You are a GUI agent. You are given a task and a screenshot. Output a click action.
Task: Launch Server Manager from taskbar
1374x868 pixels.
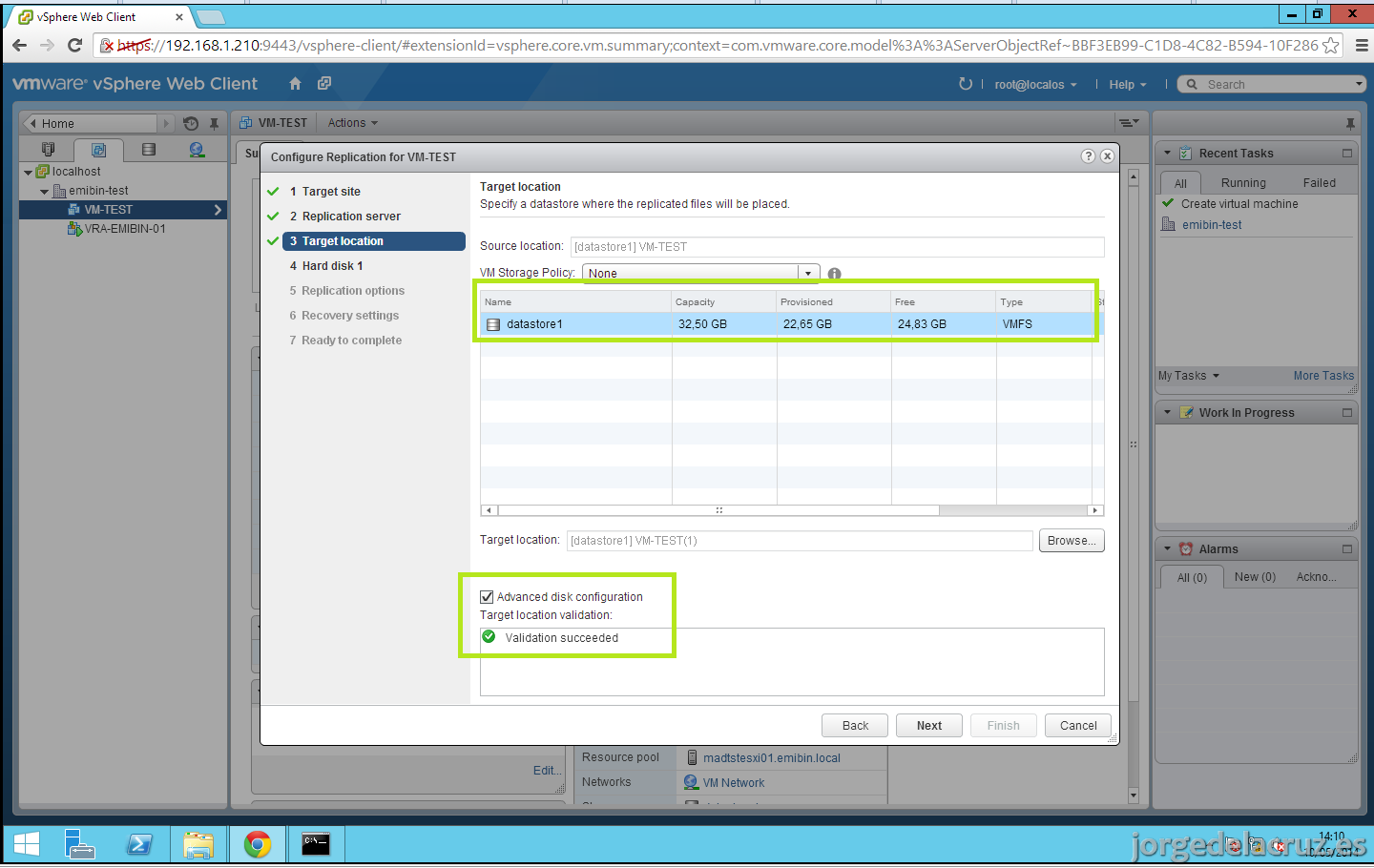click(80, 844)
